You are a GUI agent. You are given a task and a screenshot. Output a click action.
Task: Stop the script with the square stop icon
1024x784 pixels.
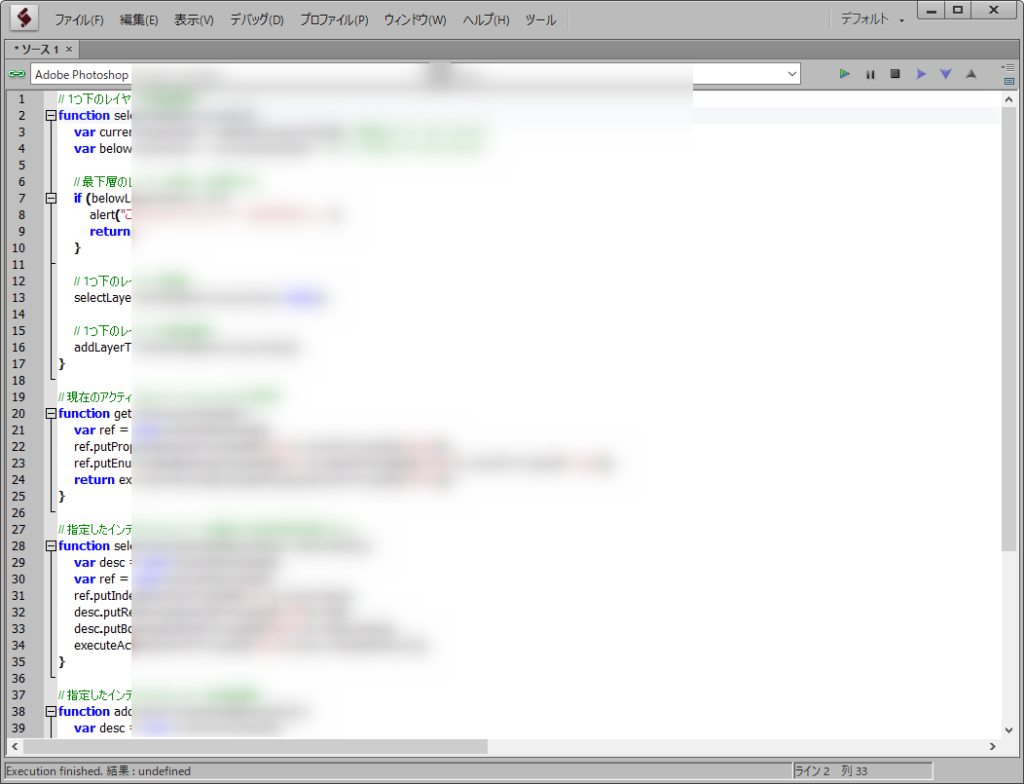895,74
